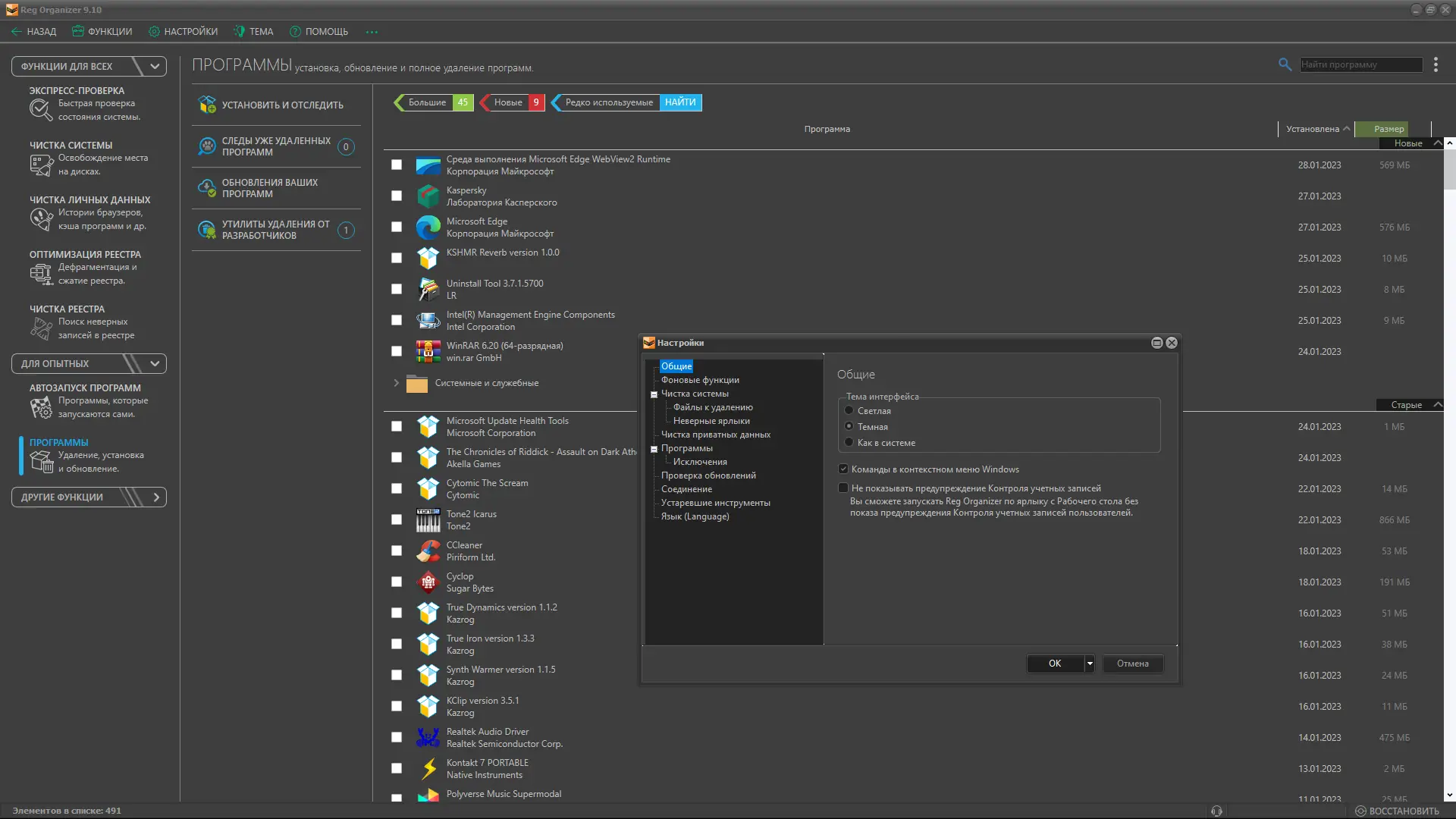This screenshot has height=819, width=1456.
Task: Click the Install and Trace (УСТАНОВИТЬ И ОТСЛЕДИТЬ) icon
Action: [x=206, y=105]
